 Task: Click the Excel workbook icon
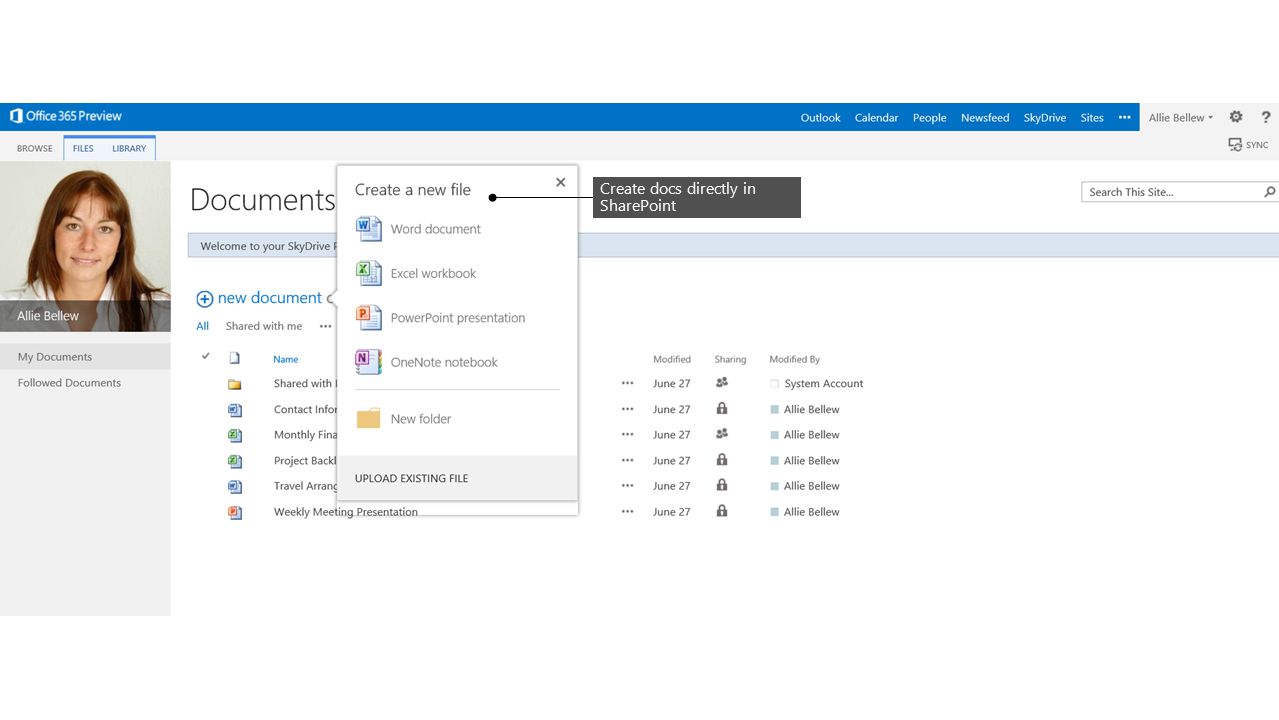click(x=369, y=273)
